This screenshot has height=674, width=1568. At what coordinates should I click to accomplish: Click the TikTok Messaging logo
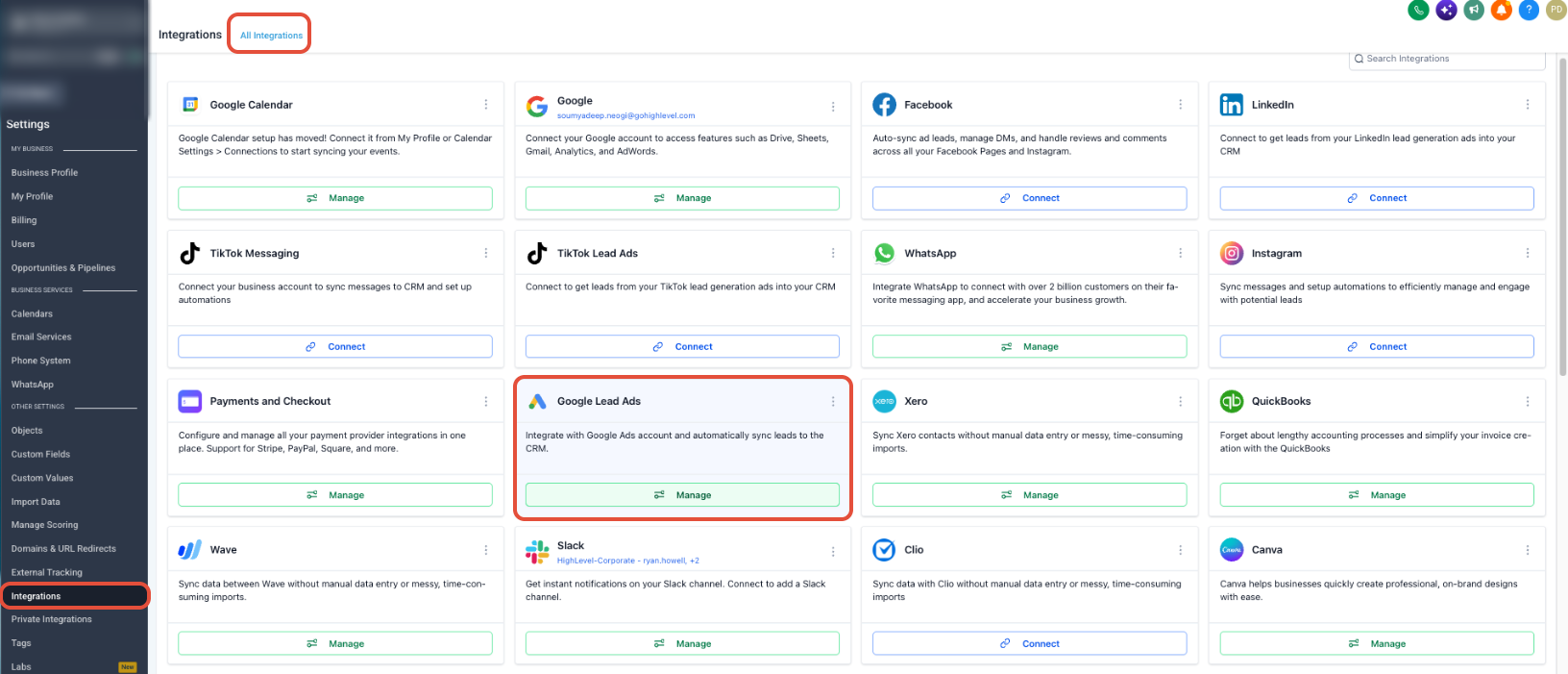point(190,253)
